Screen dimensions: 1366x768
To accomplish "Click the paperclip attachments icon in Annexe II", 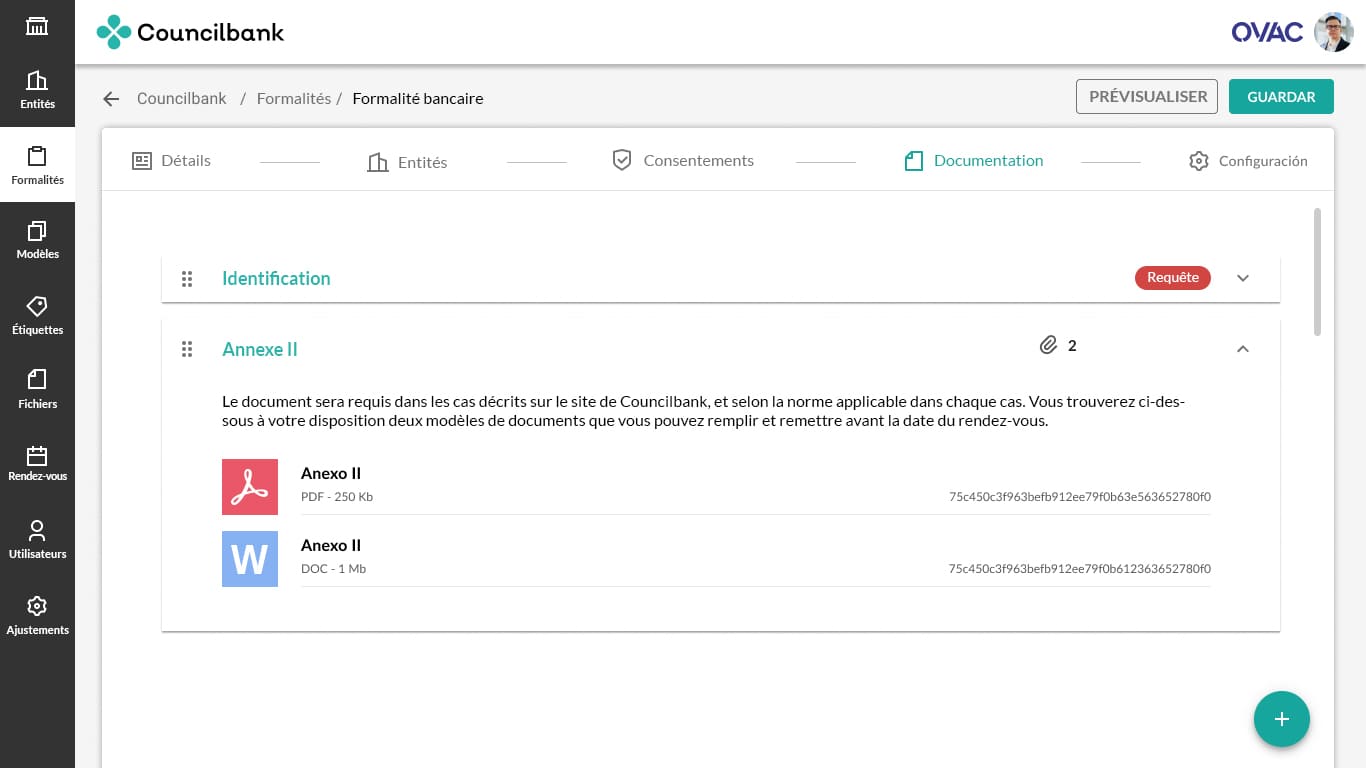I will coord(1048,346).
